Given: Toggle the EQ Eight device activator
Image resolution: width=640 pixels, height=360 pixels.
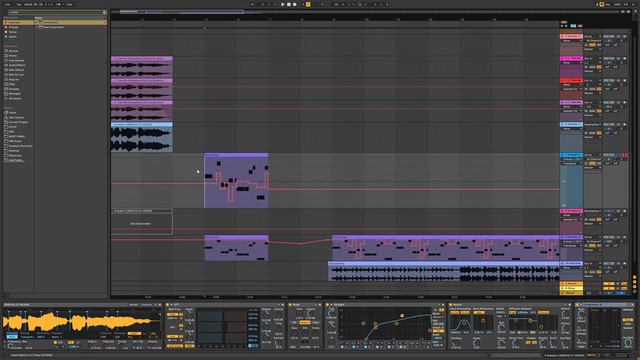Looking at the screenshot, I should pos(327,304).
